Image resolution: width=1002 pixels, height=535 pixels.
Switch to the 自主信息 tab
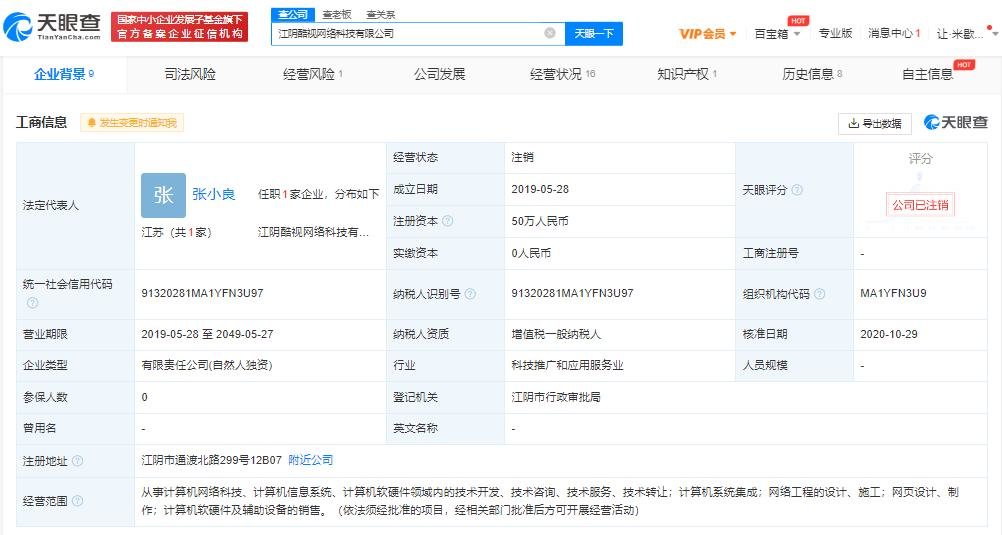[x=927, y=74]
